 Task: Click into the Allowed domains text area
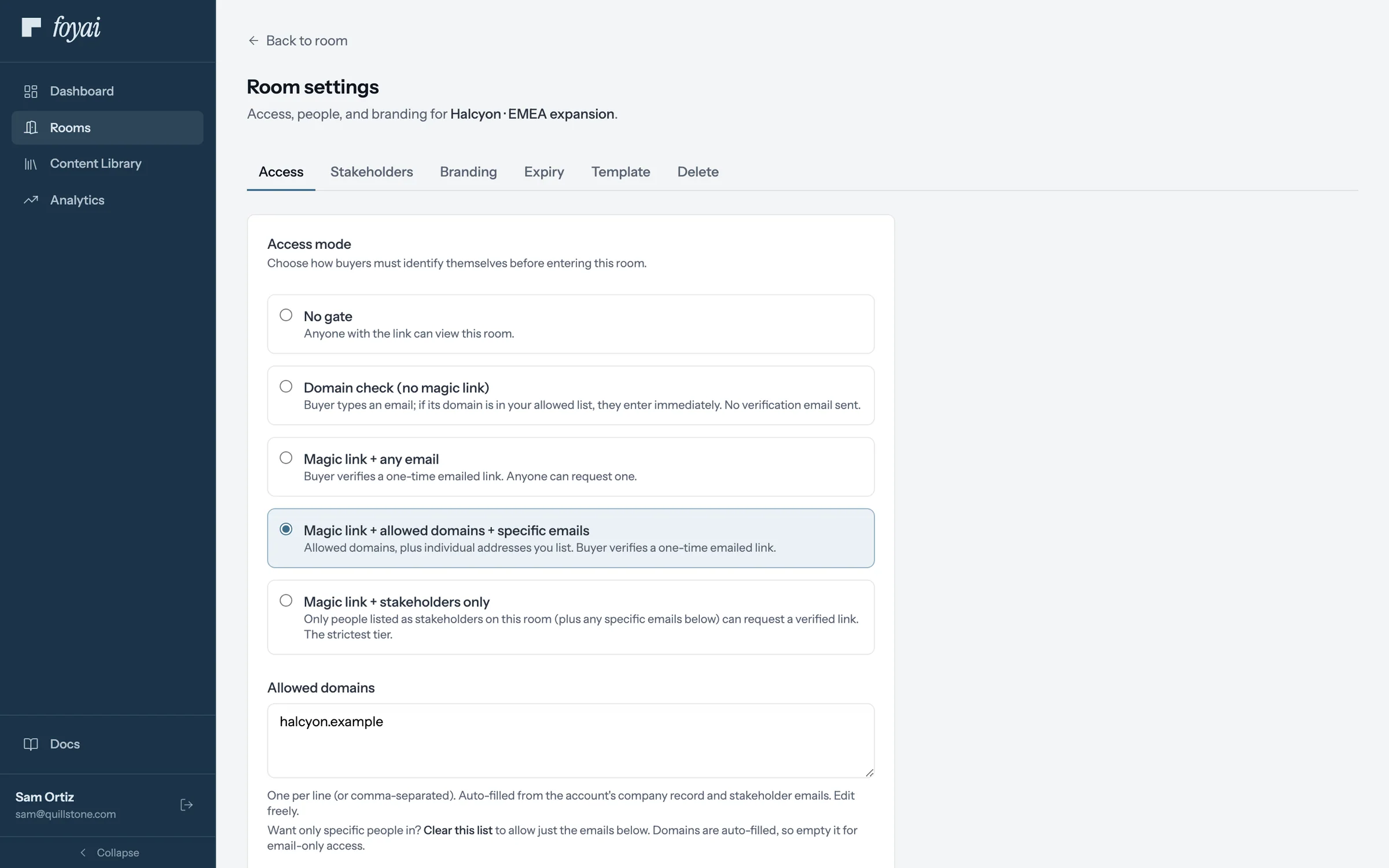coord(571,741)
